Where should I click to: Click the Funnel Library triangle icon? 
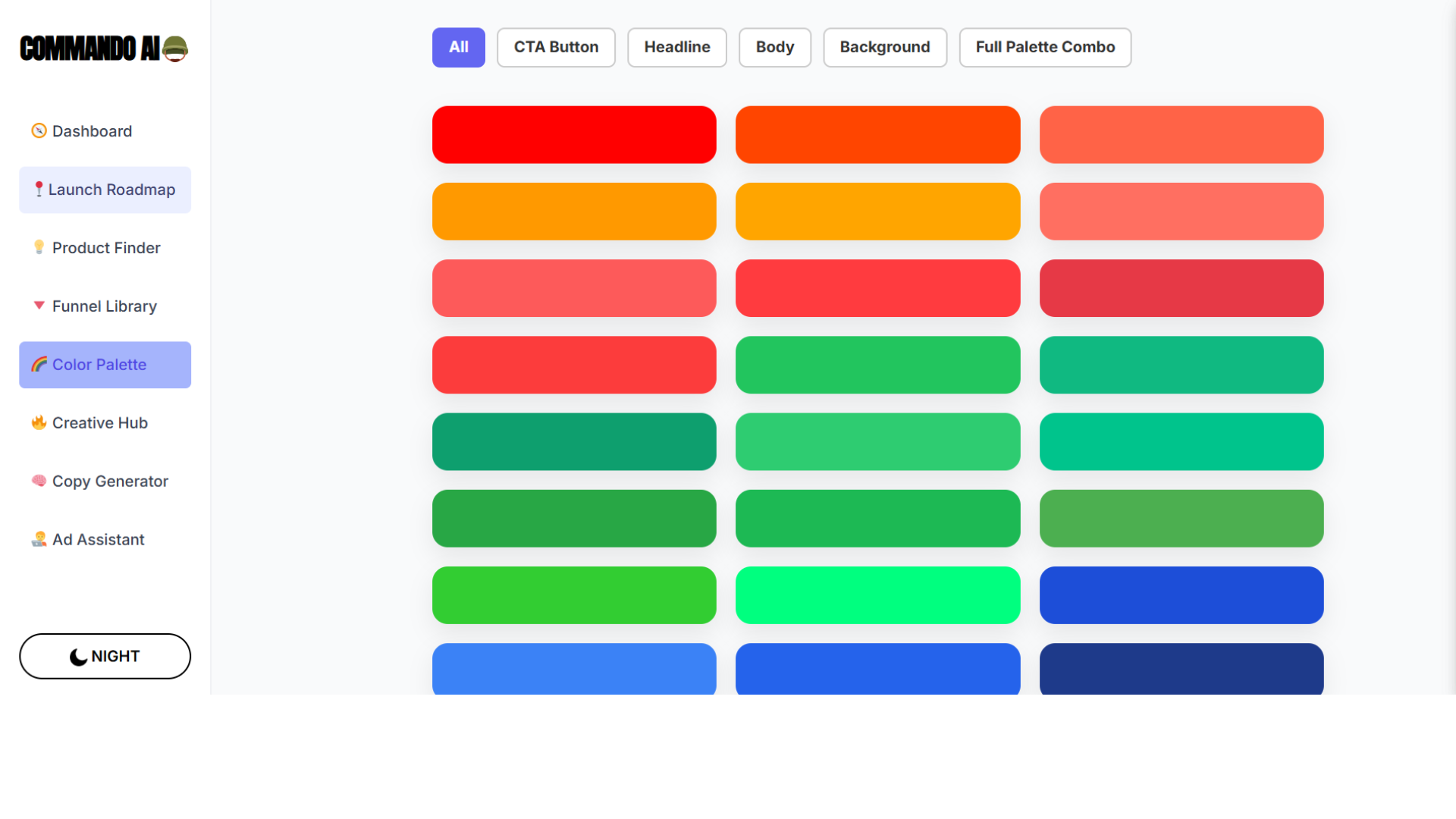39,306
